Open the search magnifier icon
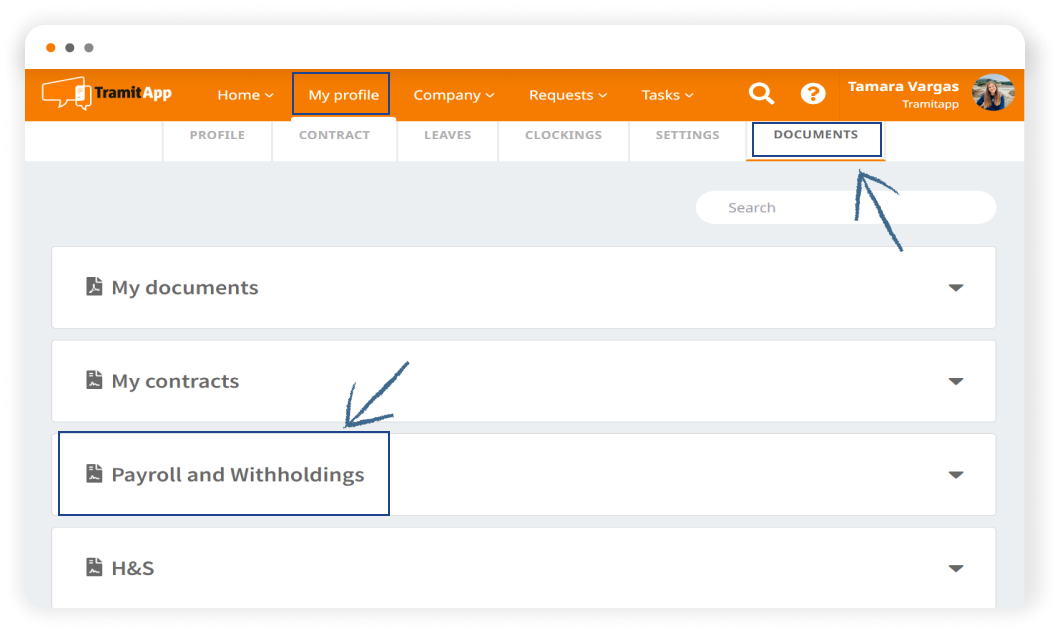Image resolution: width=1061 pixels, height=633 pixels. [x=762, y=94]
